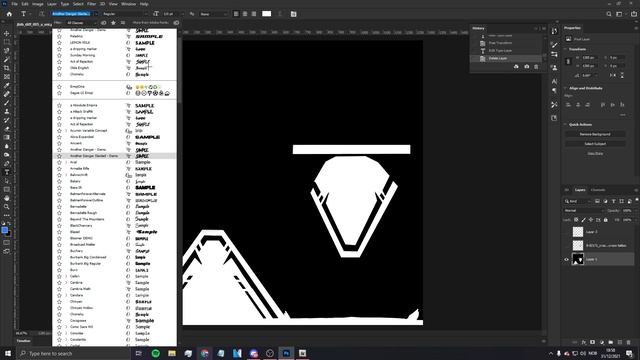
Task: Open Photoshop search magnifier at top right
Action: 609,14
